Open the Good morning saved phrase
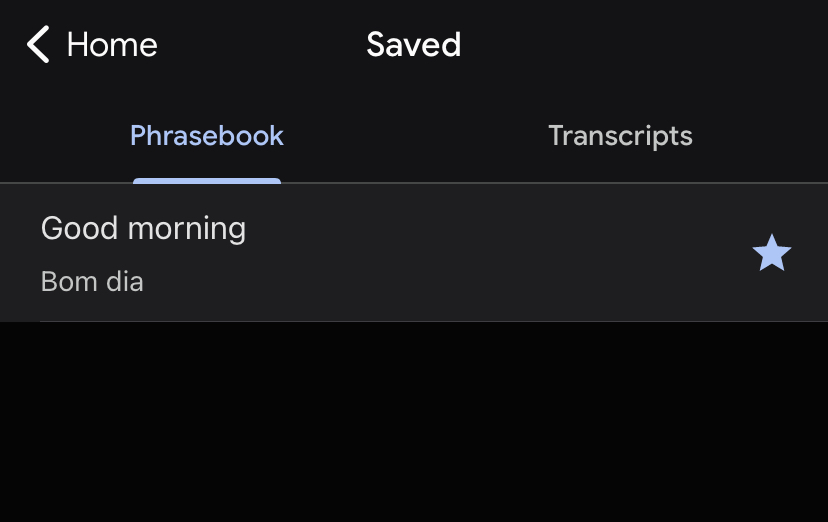This screenshot has width=828, height=522. [x=143, y=228]
